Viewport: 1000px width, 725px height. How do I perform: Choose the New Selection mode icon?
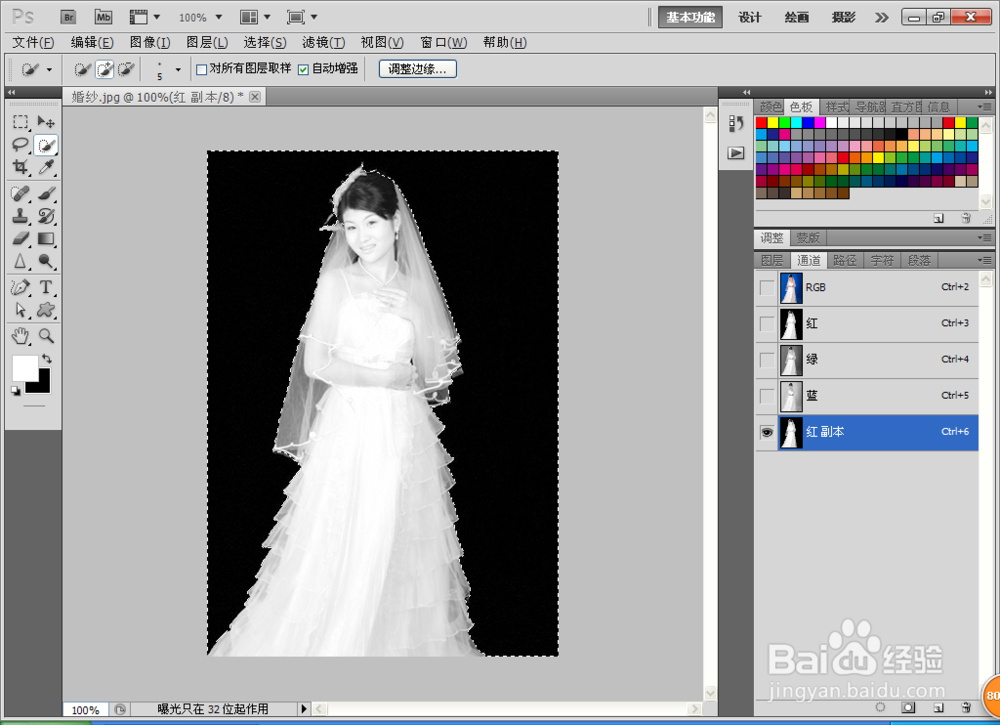coord(82,69)
